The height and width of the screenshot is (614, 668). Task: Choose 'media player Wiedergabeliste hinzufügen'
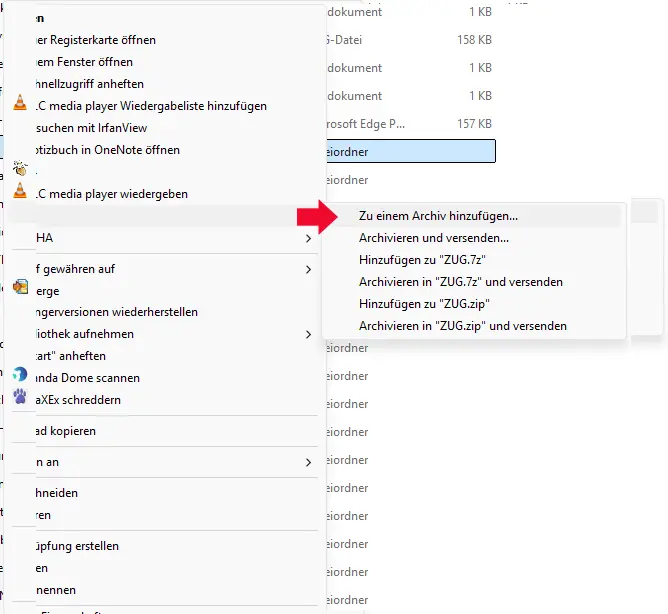151,106
